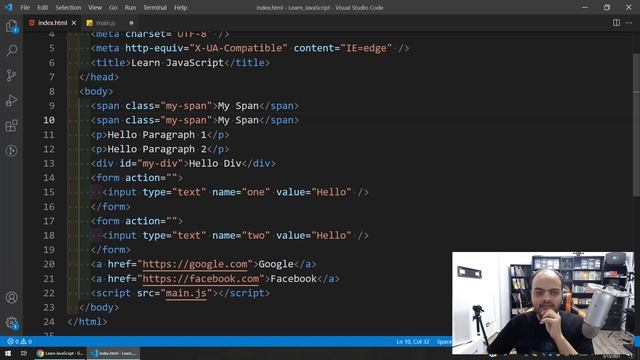640x360 pixels.
Task: Click name="two" attribute on line 18
Action: click(x=241, y=236)
